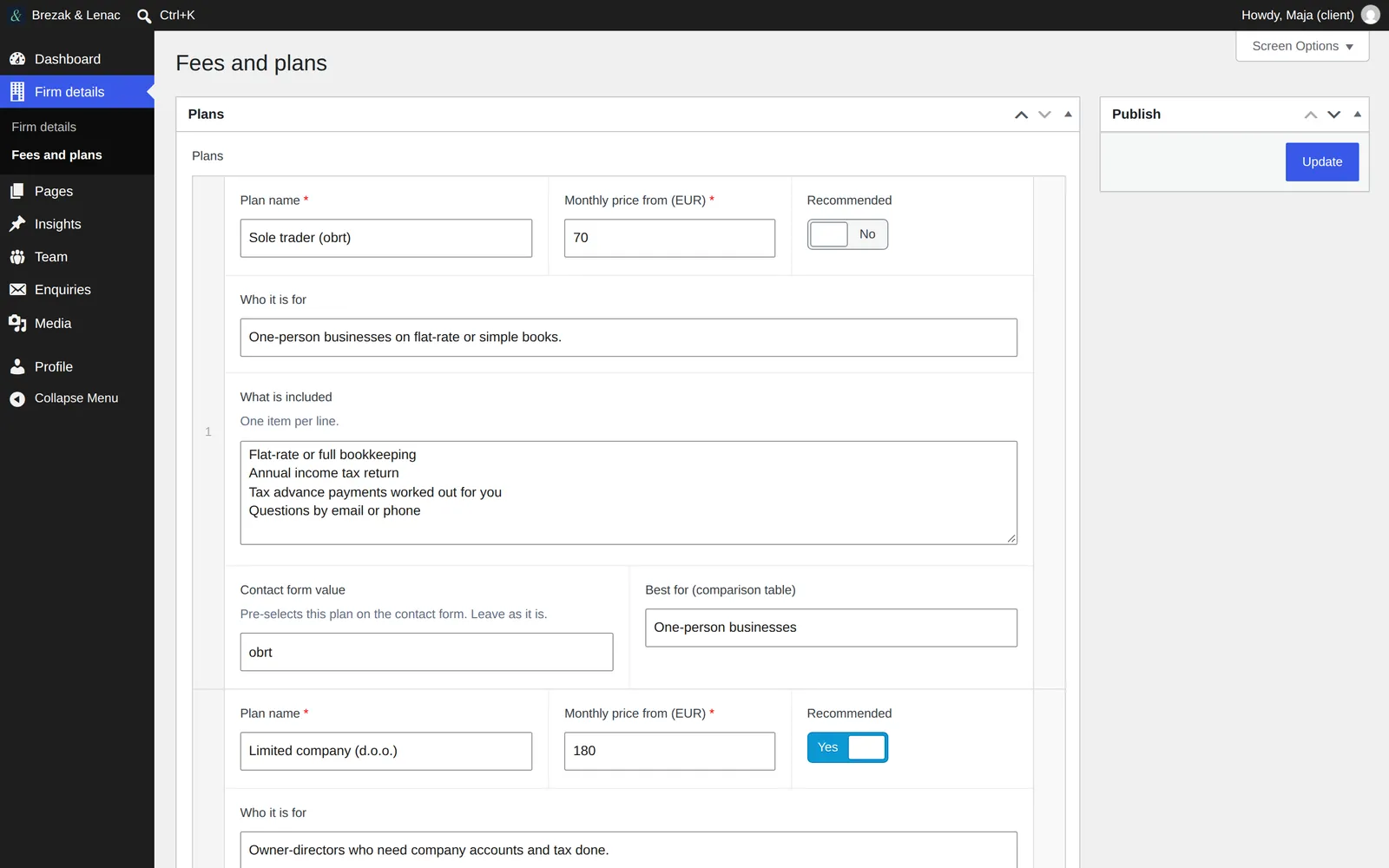Click the Owner-directors who need company accounts field
This screenshot has height=868, width=1389.
(629, 850)
